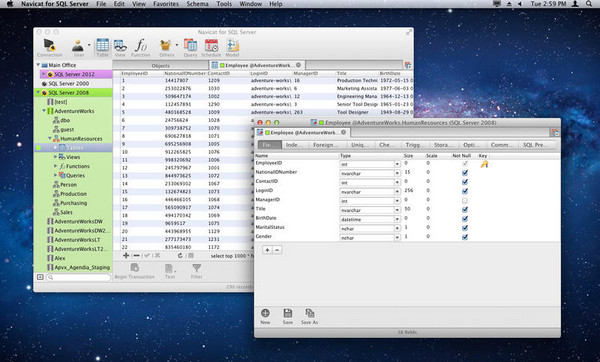Toggle Not Null for ManagerID field
The image size is (600, 362).
coord(465,201)
